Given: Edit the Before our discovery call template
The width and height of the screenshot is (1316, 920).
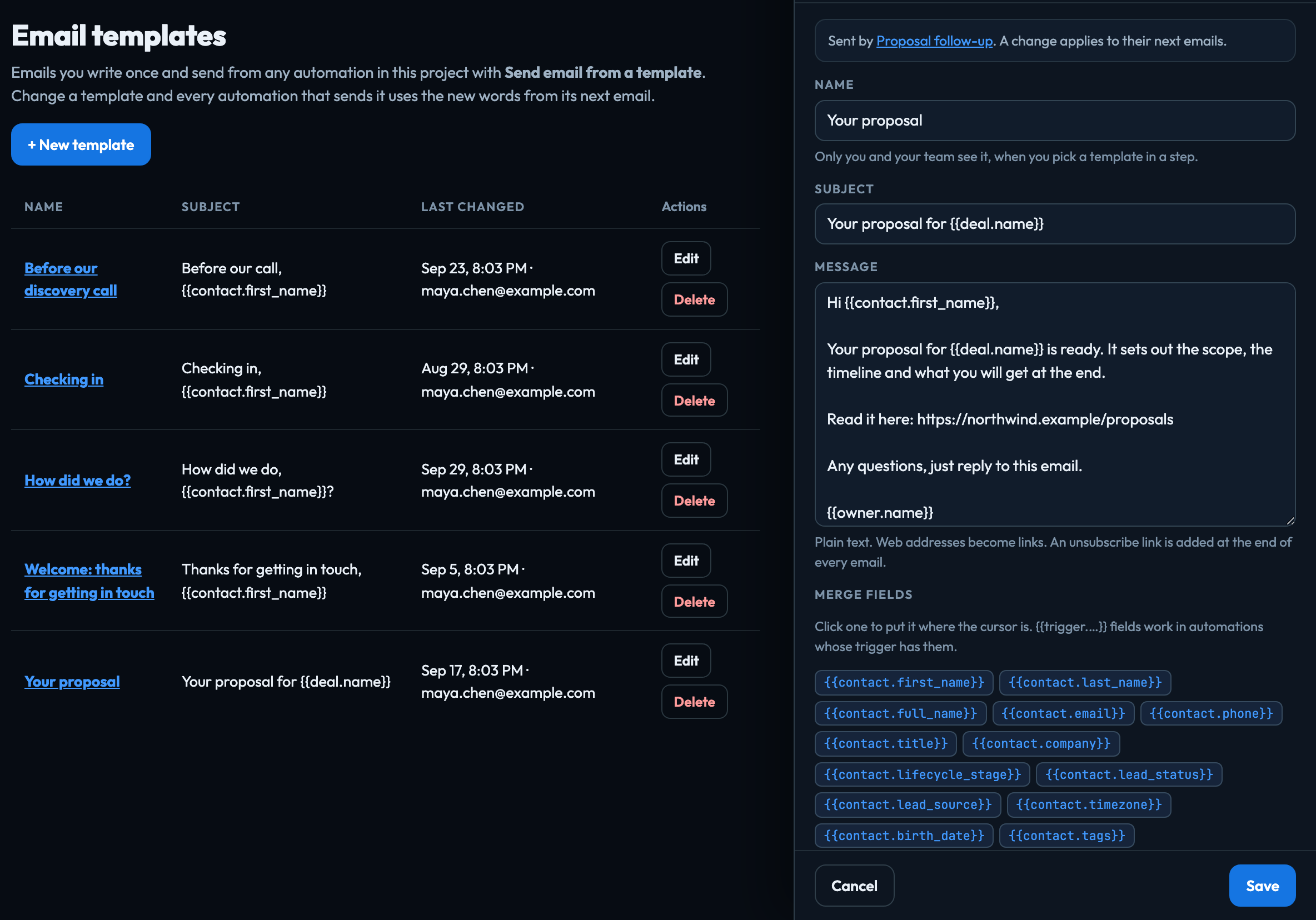Looking at the screenshot, I should point(686,258).
